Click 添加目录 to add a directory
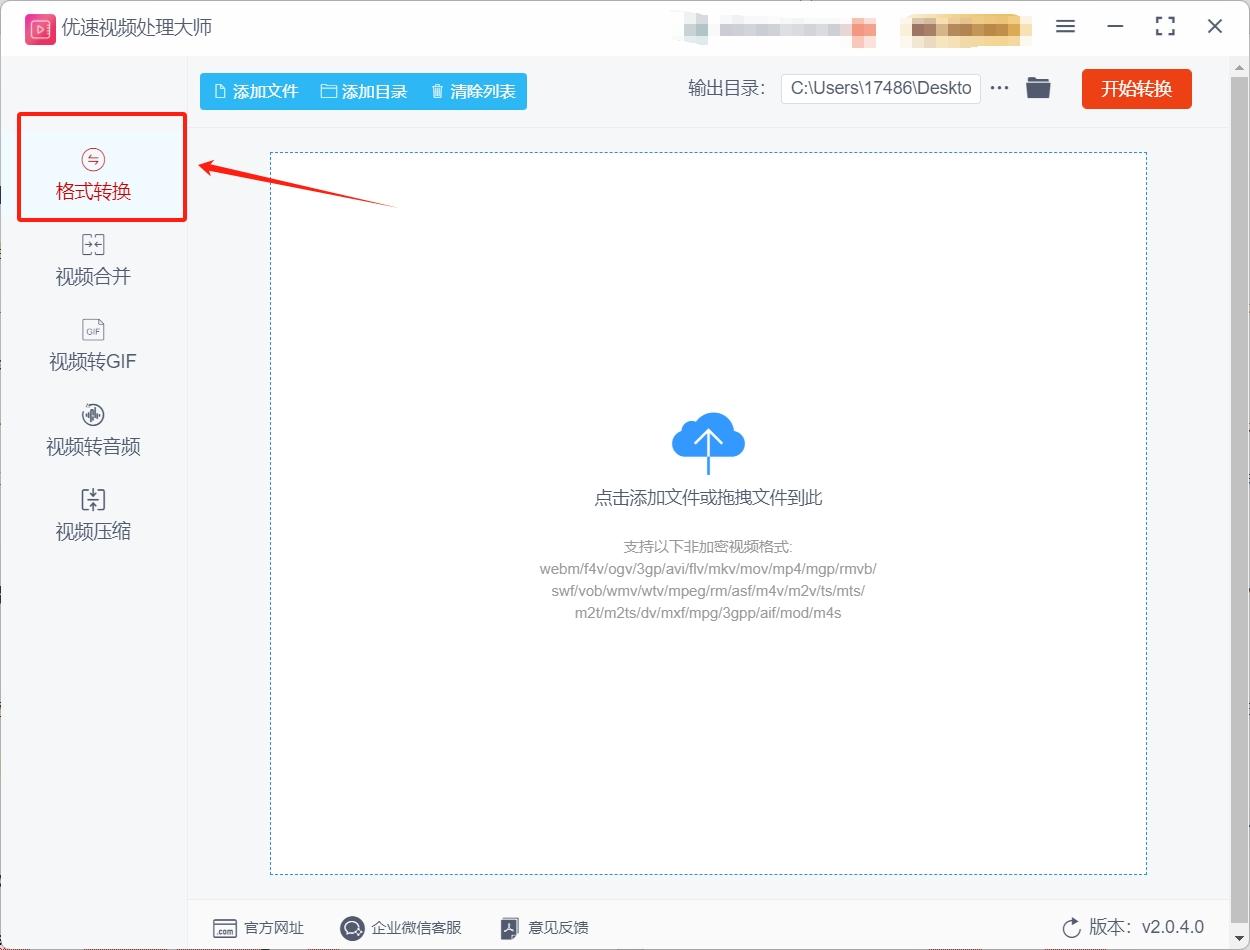1250x950 pixels. pyautogui.click(x=366, y=90)
